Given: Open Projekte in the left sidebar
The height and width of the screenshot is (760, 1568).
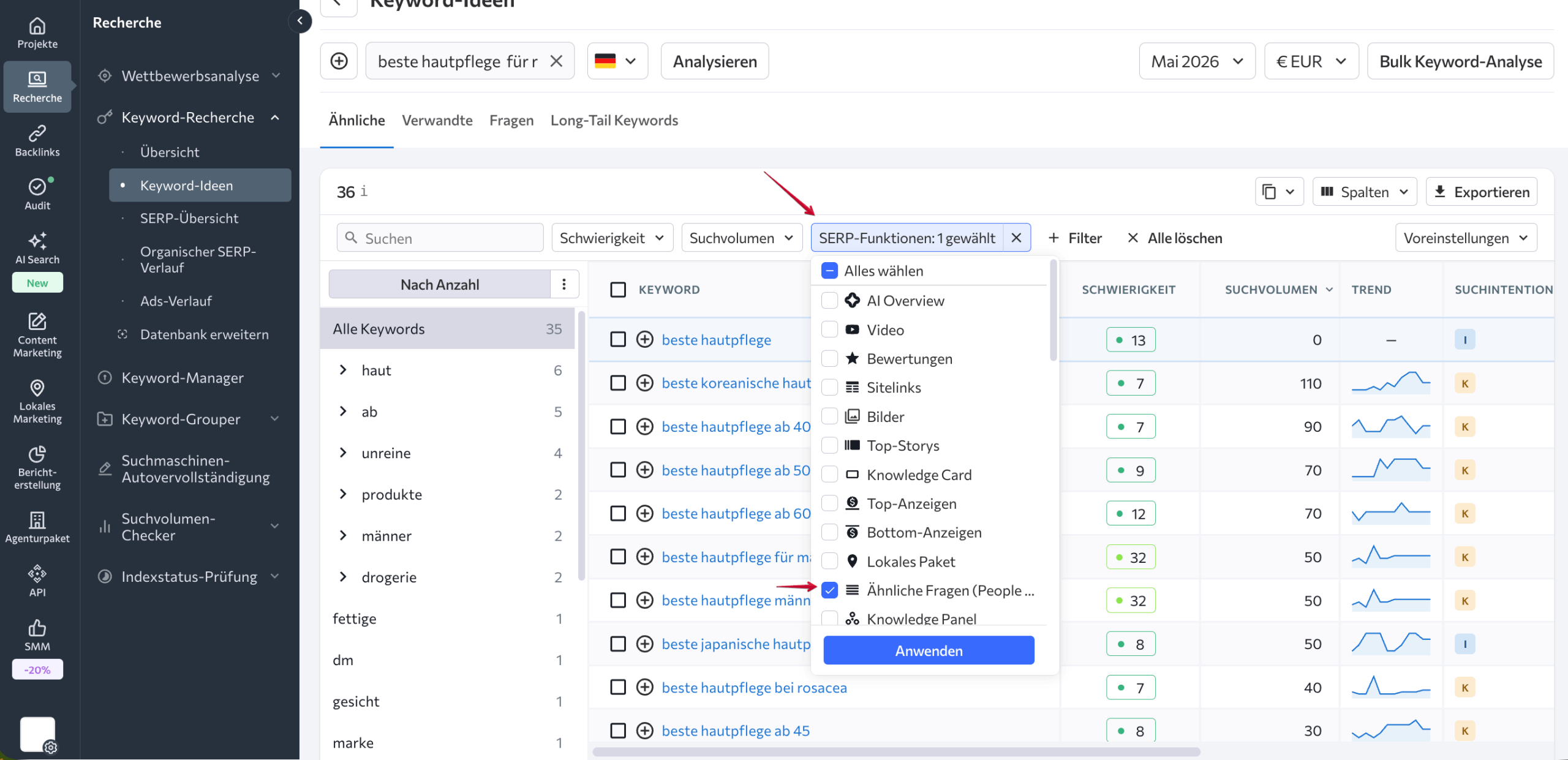Looking at the screenshot, I should click(x=37, y=34).
